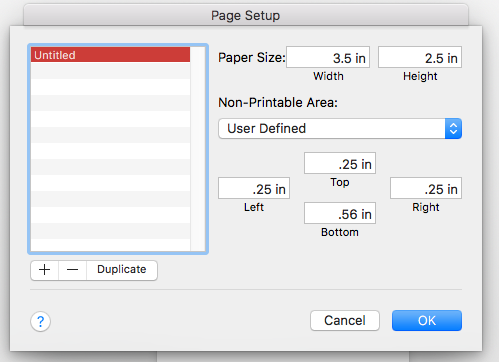499x362 pixels.
Task: Confirm Page Setup with OK
Action: pos(427,321)
